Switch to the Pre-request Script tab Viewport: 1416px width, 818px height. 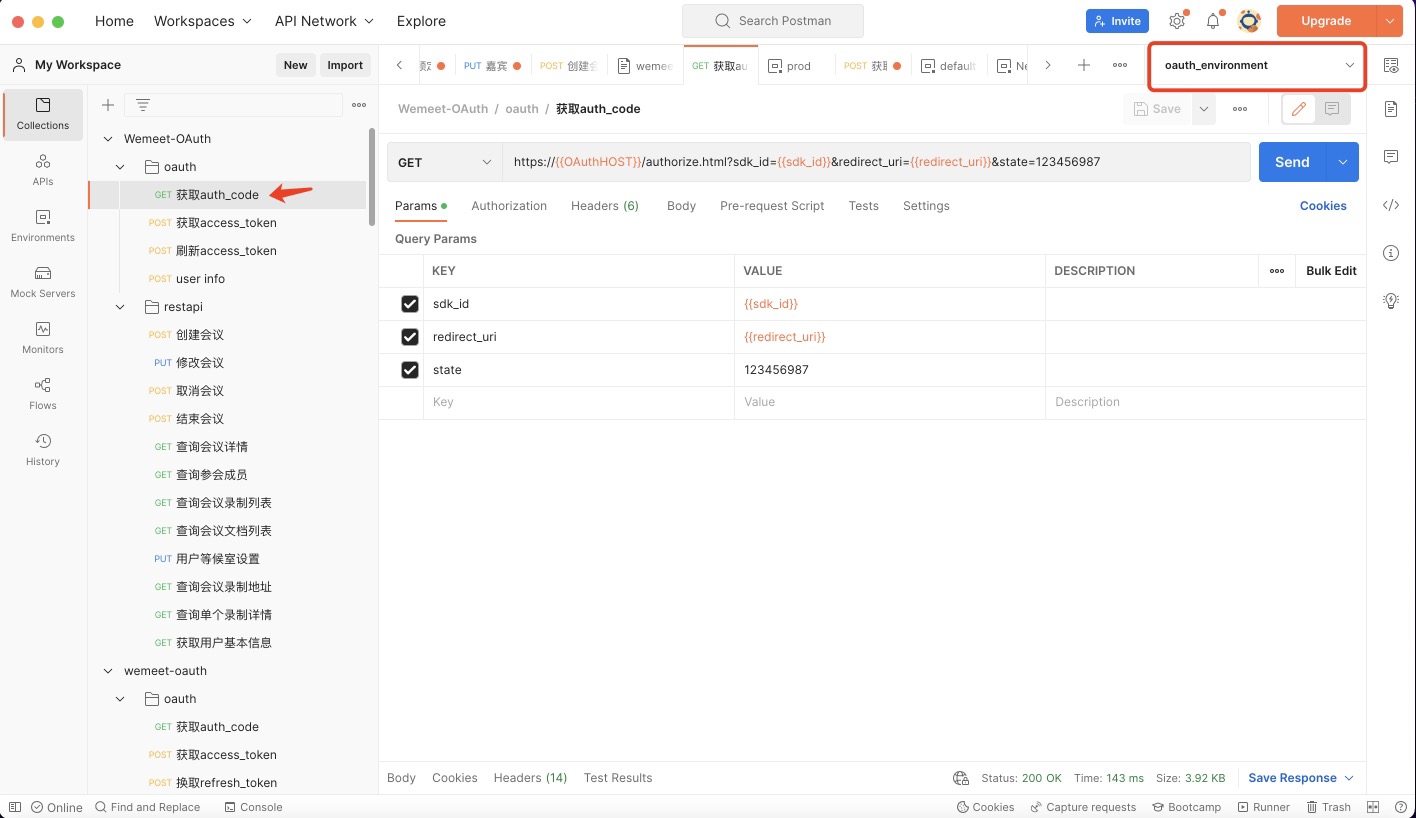[x=772, y=206]
